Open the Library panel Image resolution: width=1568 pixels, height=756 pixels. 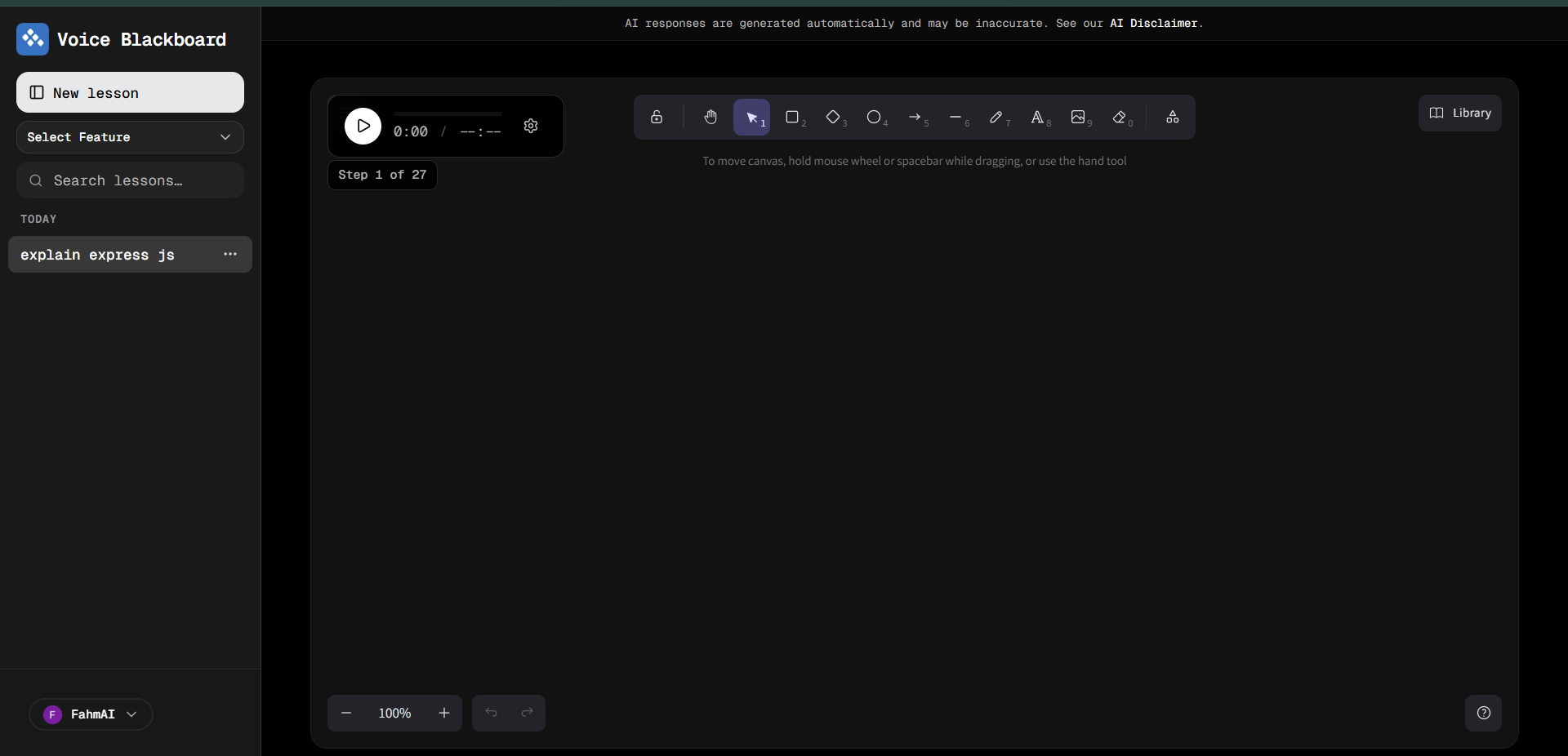(1460, 113)
